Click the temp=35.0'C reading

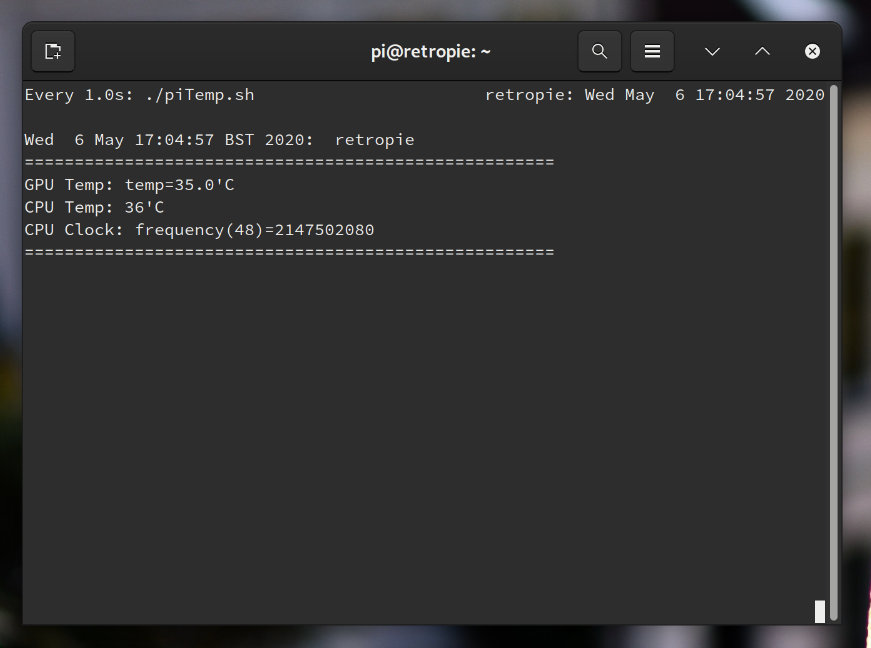179,185
